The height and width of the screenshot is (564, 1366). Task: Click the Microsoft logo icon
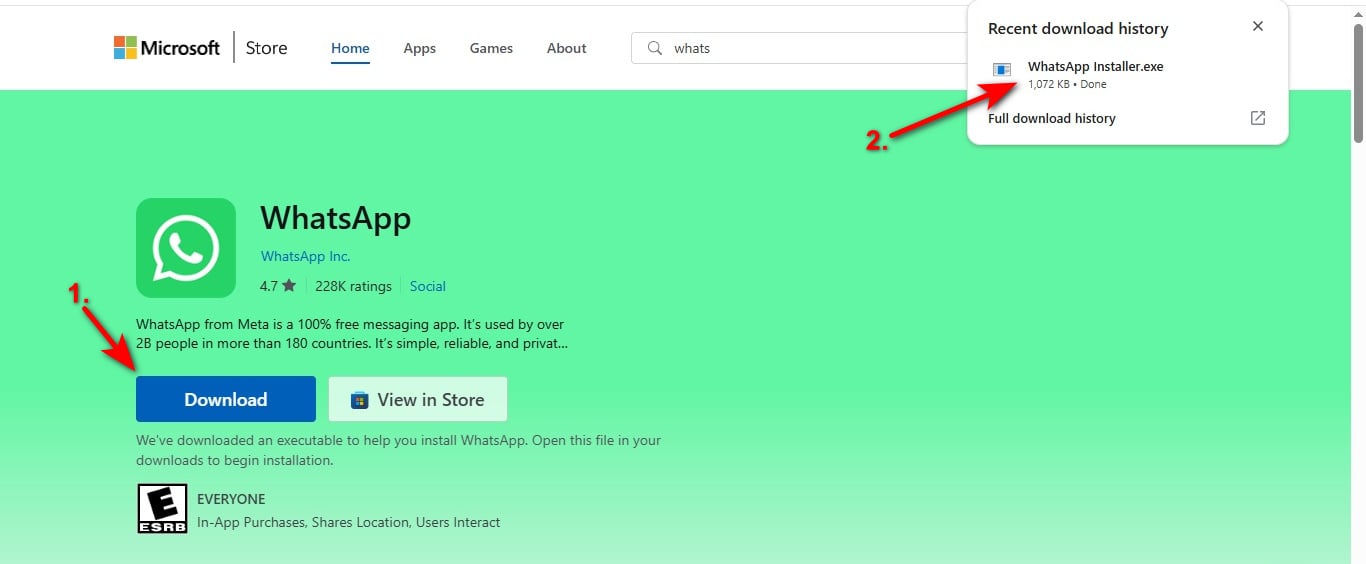[125, 47]
